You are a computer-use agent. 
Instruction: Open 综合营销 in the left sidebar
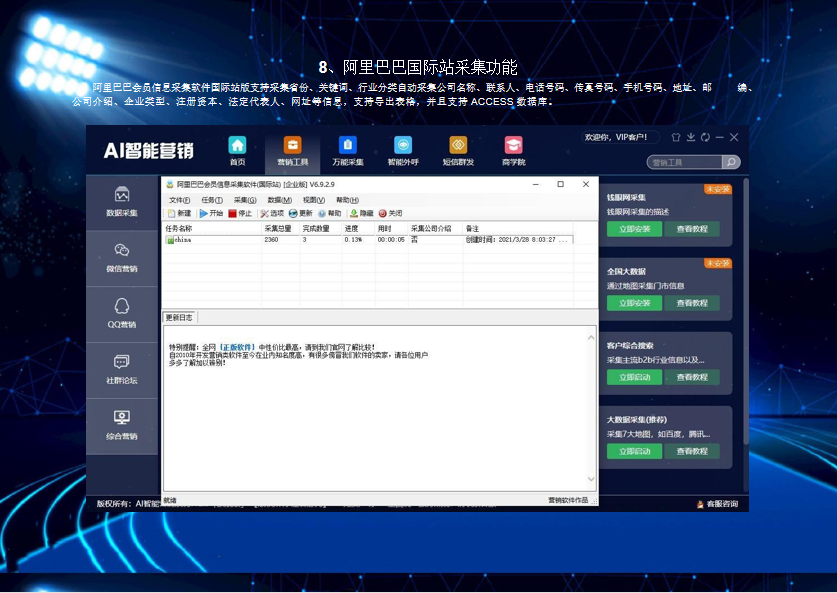pyautogui.click(x=122, y=425)
